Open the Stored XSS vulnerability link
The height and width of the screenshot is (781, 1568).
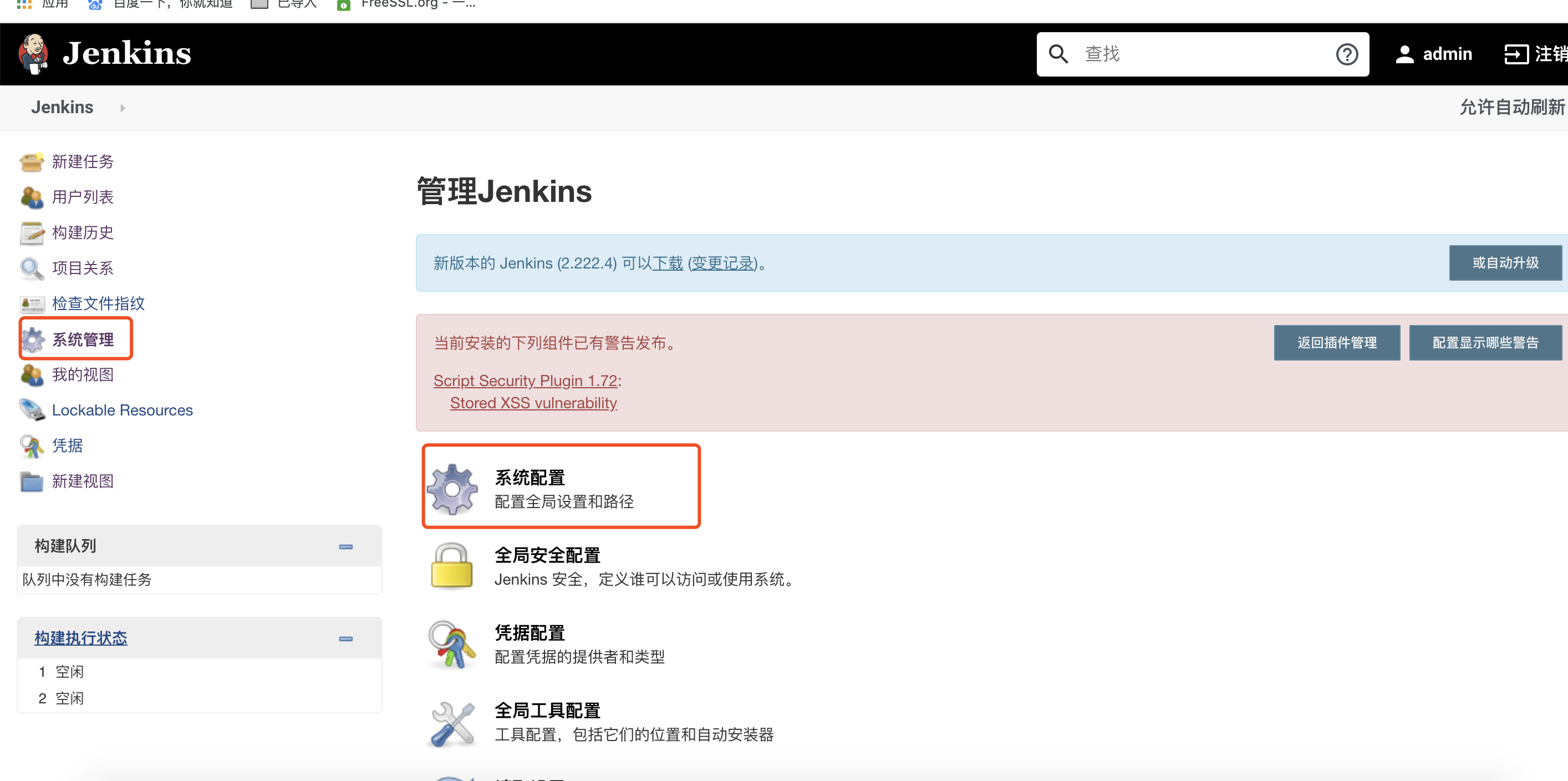(x=533, y=402)
